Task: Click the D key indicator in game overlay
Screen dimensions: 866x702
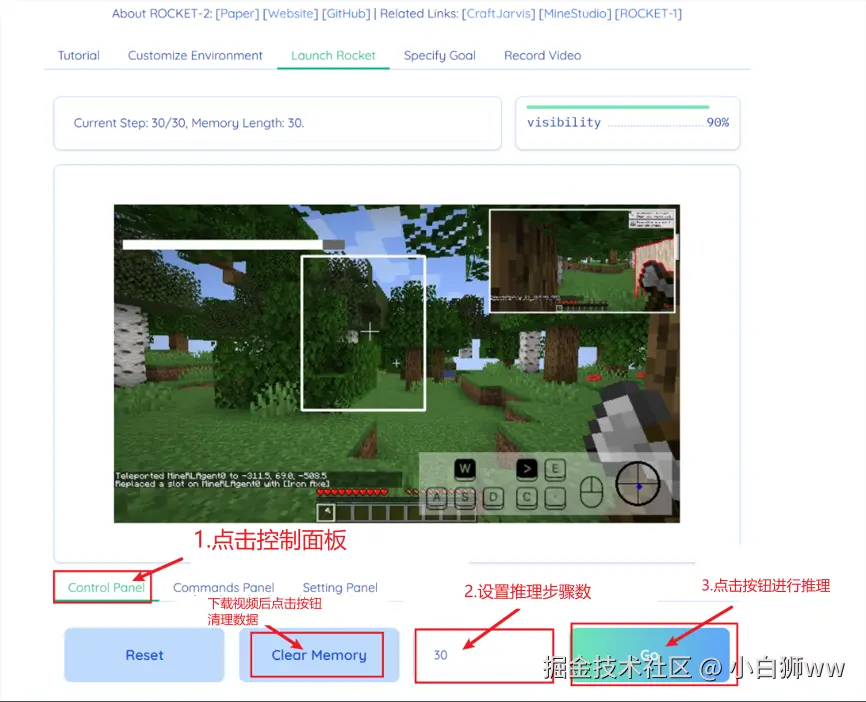Action: (493, 498)
